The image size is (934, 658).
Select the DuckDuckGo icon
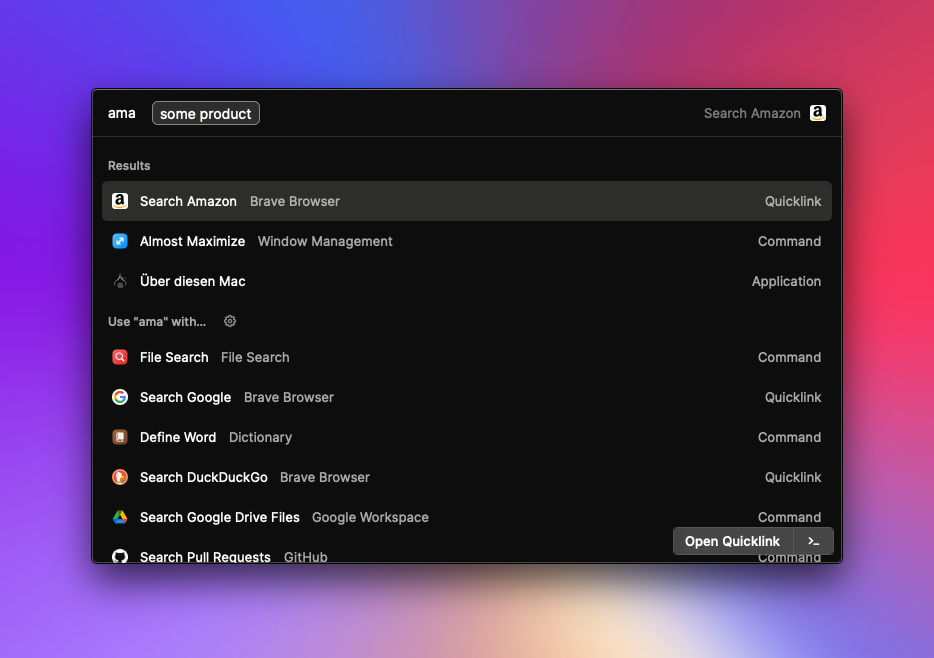pyautogui.click(x=120, y=477)
